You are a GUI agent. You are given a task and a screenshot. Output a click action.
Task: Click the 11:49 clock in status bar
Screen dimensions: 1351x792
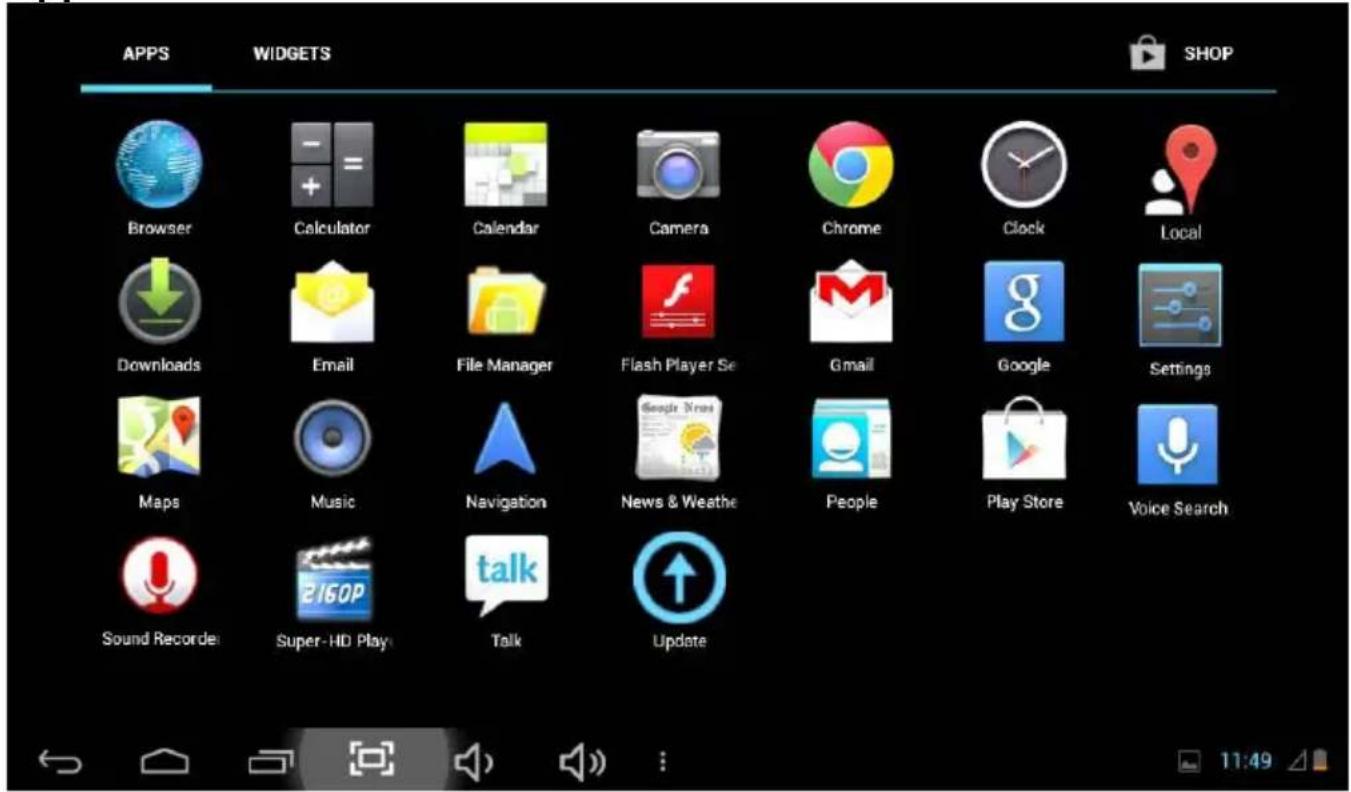[1246, 762]
